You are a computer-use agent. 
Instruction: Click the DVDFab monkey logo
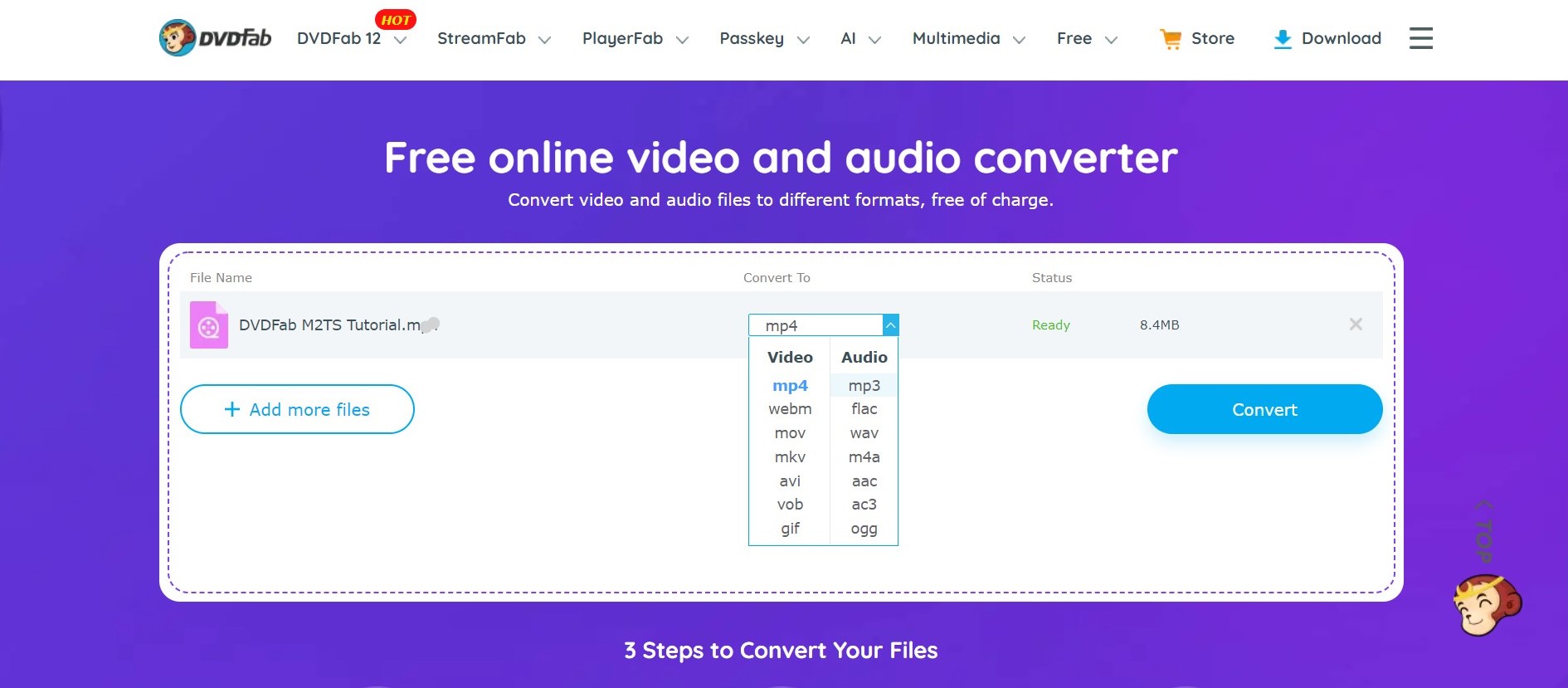click(x=215, y=38)
